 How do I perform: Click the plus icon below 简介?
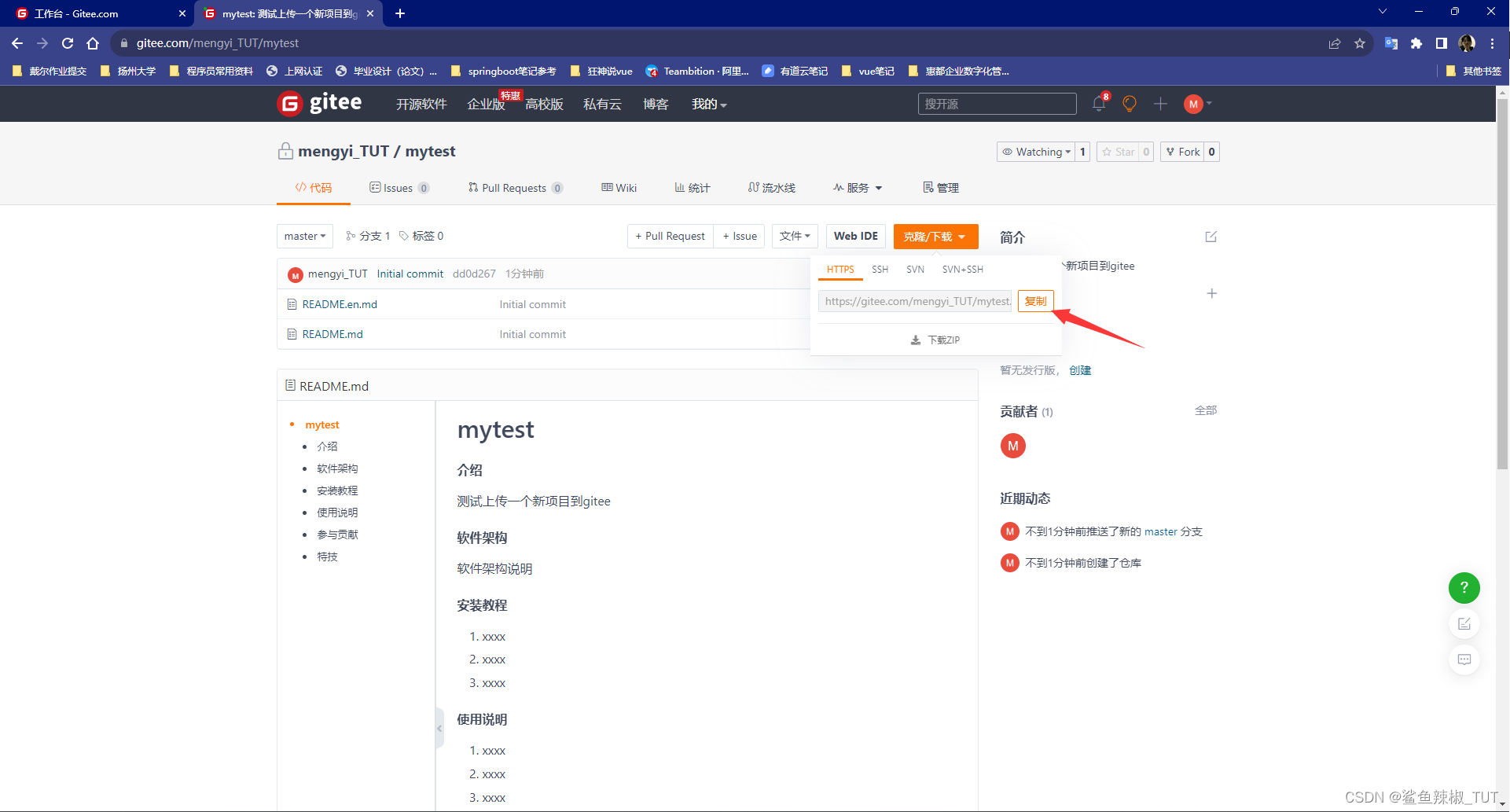pos(1211,293)
